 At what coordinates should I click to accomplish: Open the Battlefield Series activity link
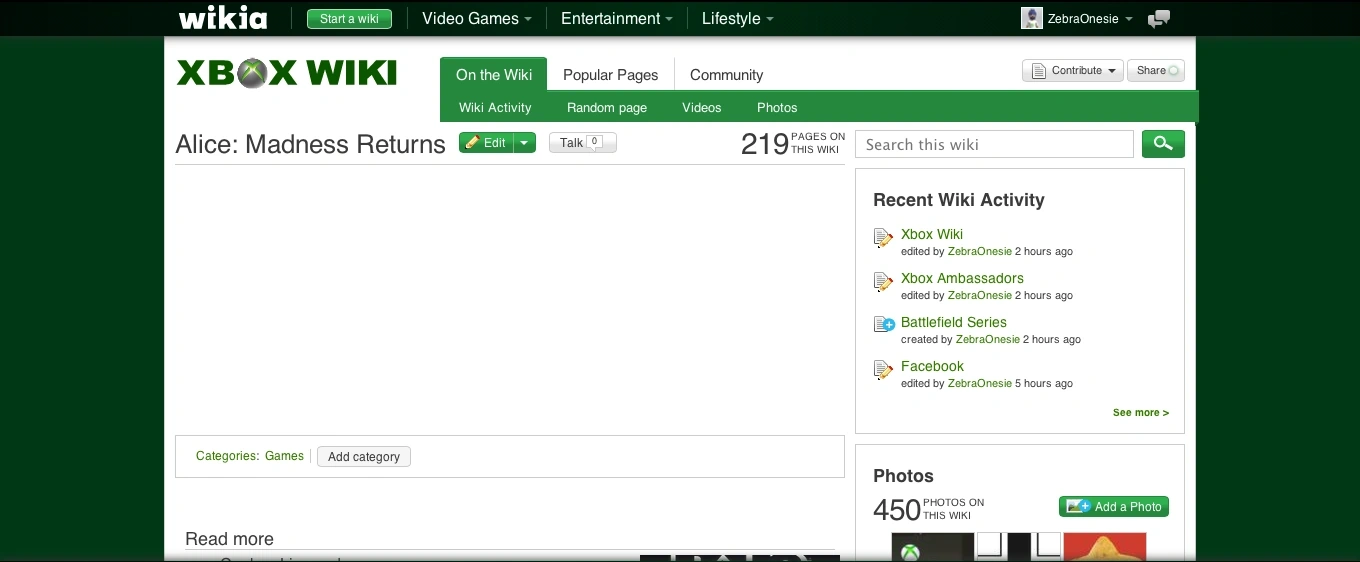click(954, 322)
